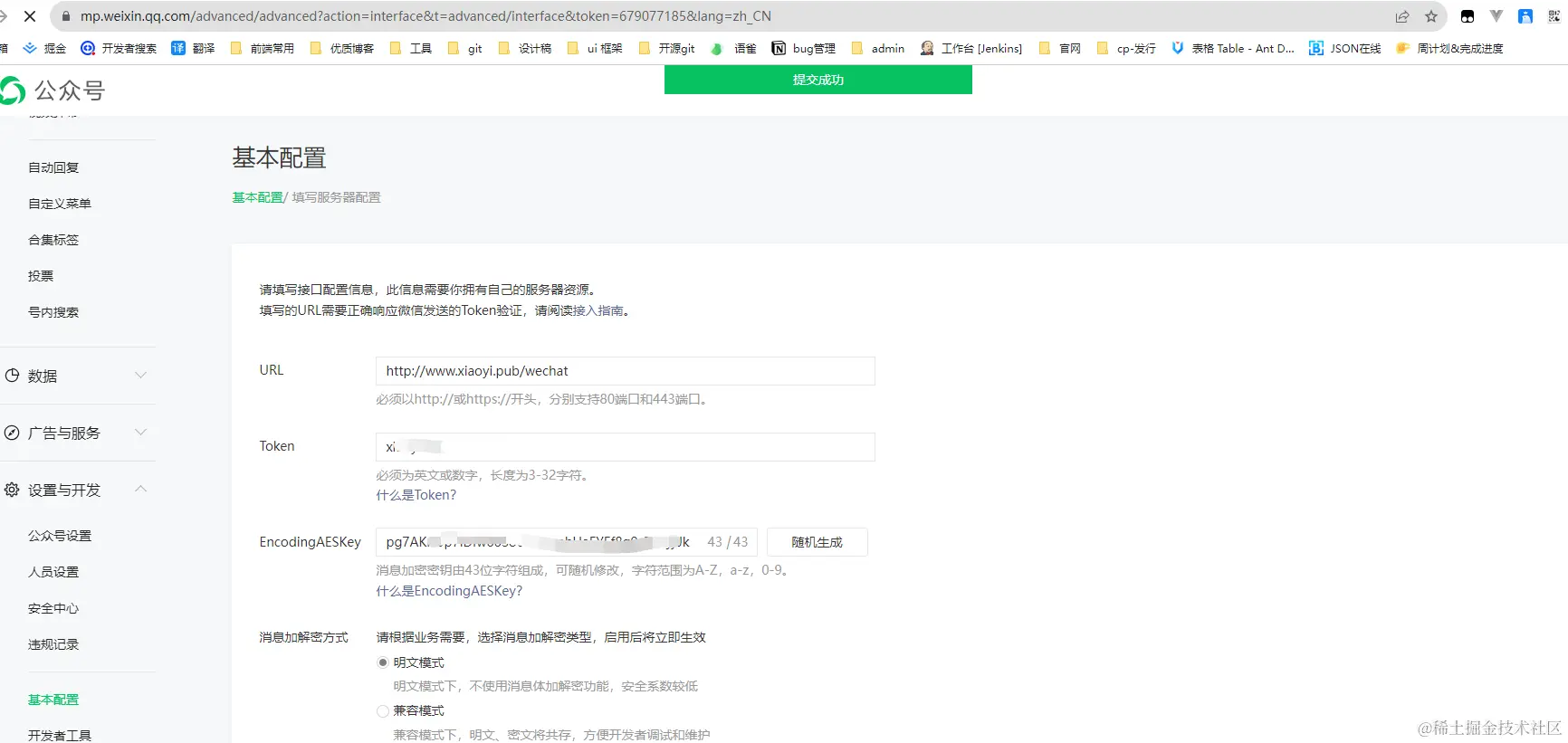Screen dimensions: 1568x743
Task: Expand the 广告与服务 sidebar section chevron
Action: (x=140, y=433)
